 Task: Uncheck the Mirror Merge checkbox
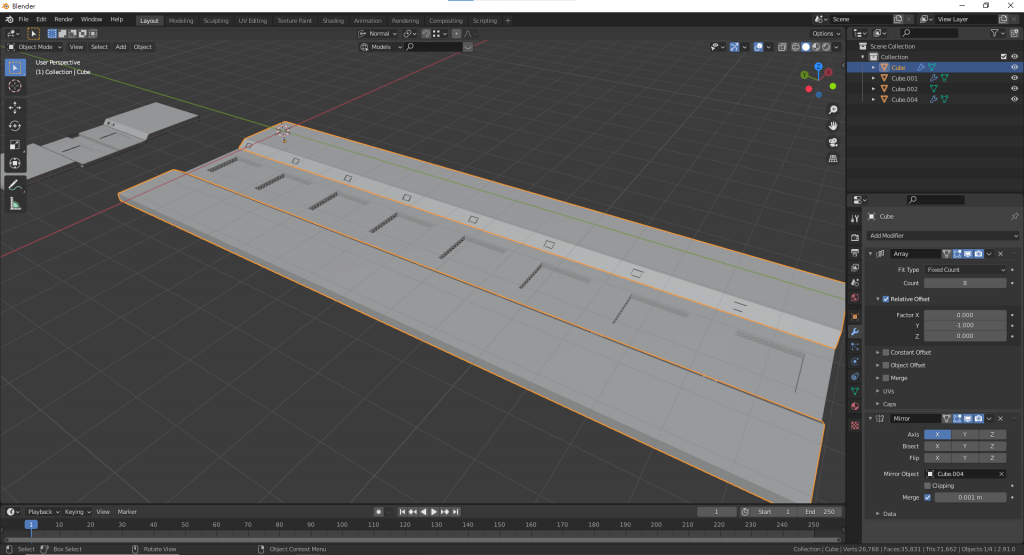pyautogui.click(x=927, y=498)
